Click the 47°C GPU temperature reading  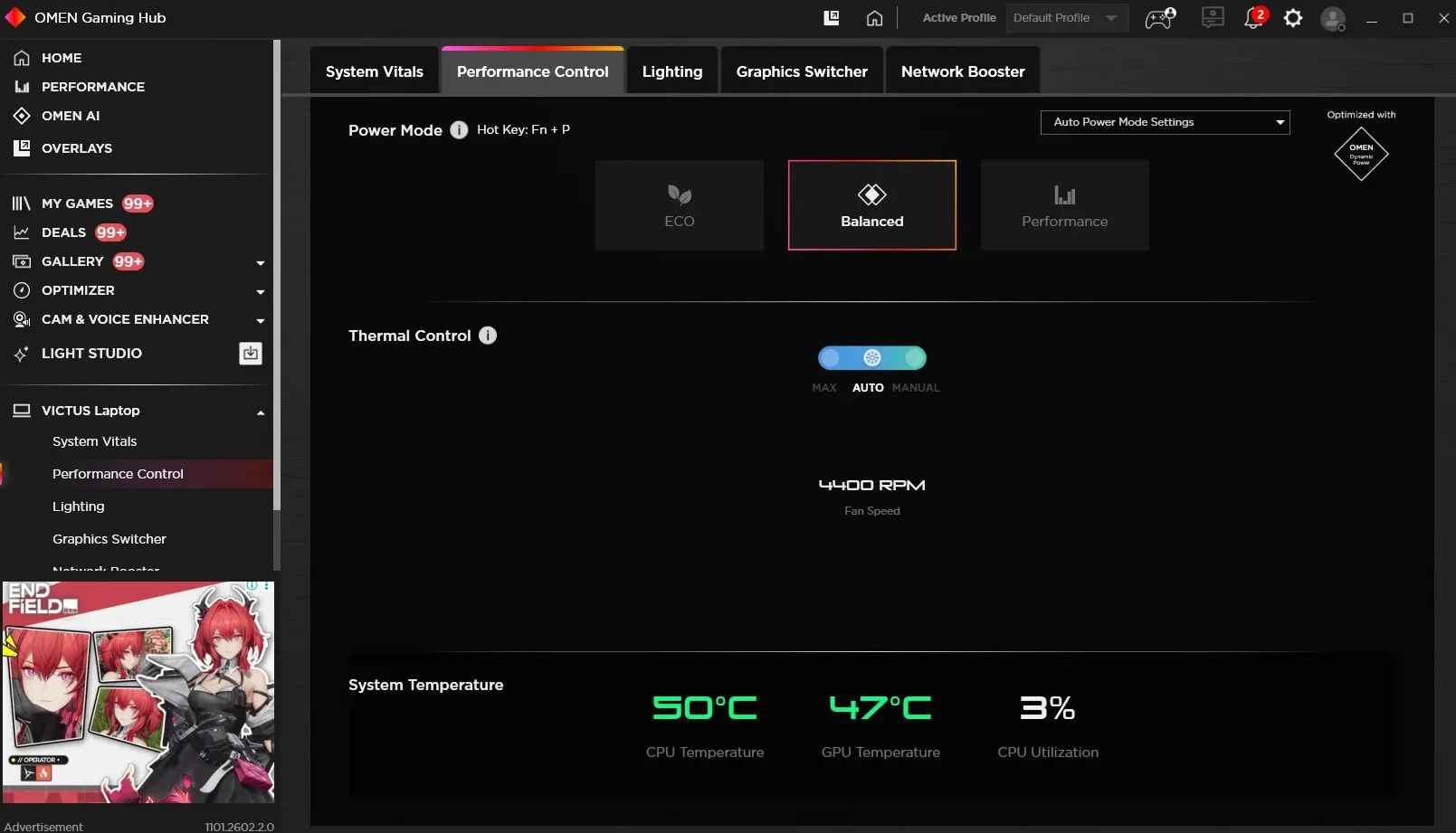point(880,707)
